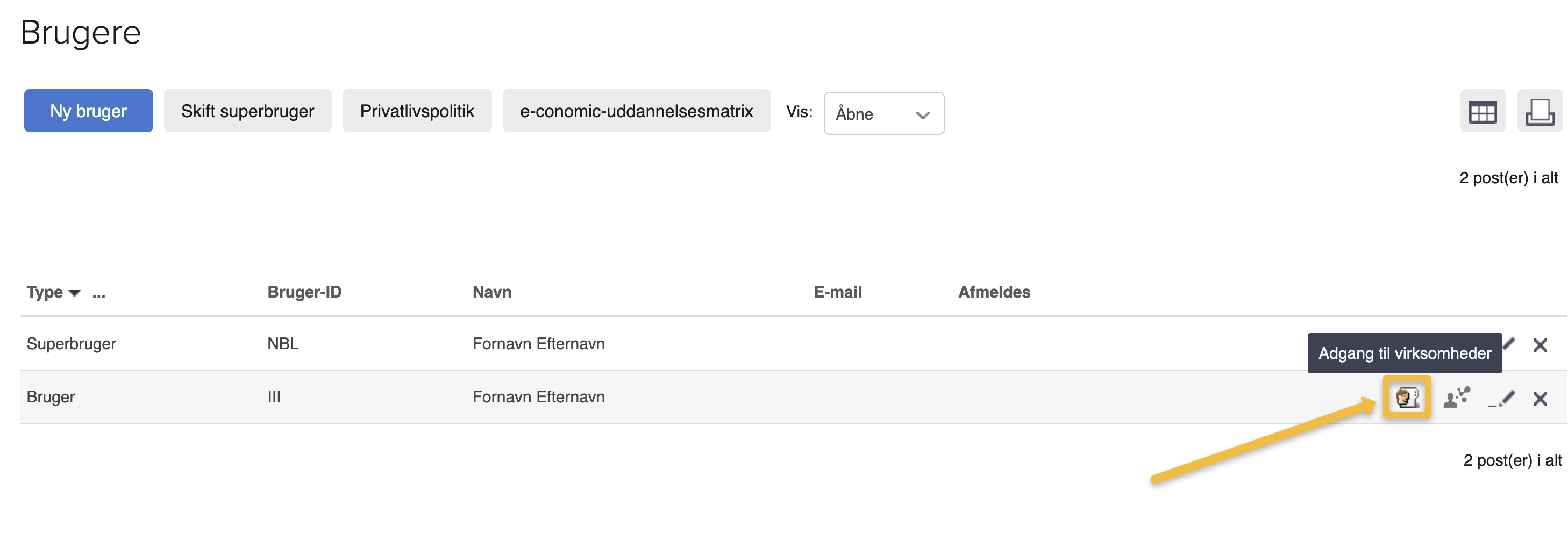The image size is (1568, 534).
Task: Open the table column layout icon
Action: [1482, 112]
